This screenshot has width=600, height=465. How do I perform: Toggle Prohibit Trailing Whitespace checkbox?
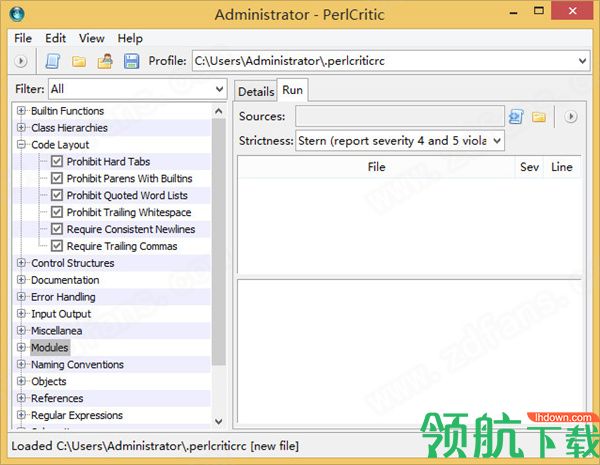click(x=57, y=212)
